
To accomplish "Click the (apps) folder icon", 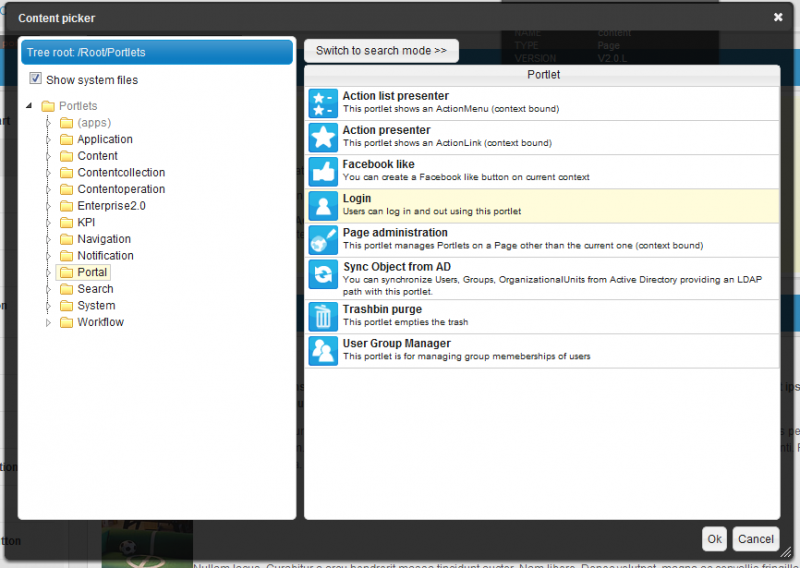I will pyautogui.click(x=66, y=122).
